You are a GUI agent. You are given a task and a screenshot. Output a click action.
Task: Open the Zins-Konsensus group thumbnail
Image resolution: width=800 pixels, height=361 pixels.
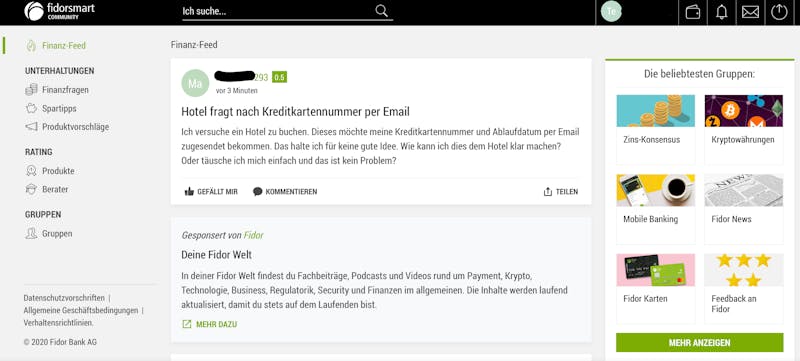(x=656, y=111)
